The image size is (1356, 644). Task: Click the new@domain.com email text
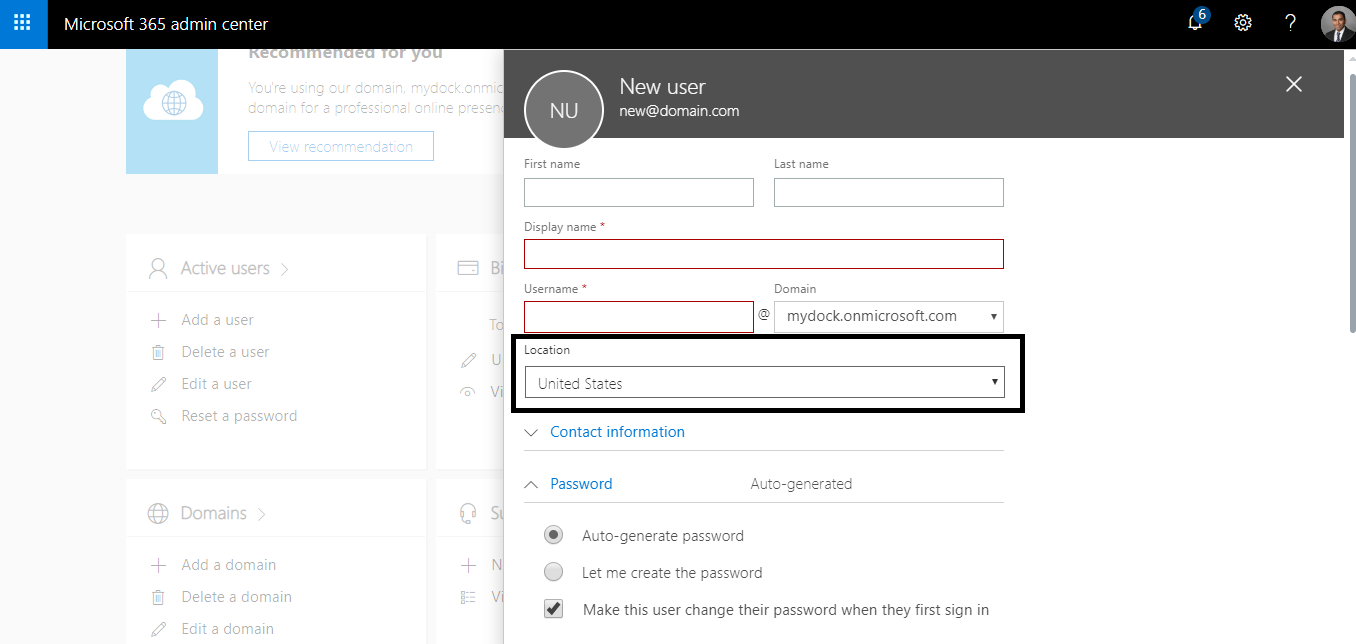(x=679, y=111)
